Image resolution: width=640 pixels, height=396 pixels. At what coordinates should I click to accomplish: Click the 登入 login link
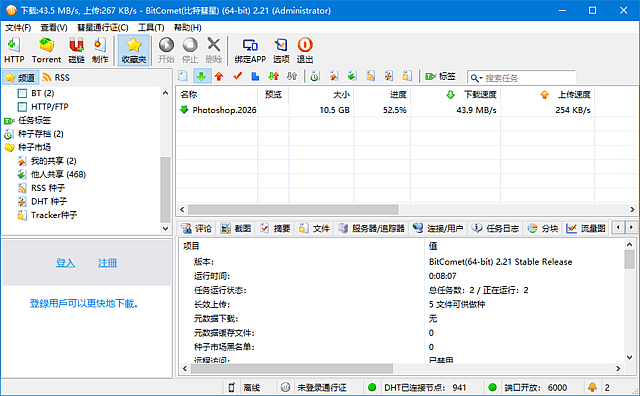coord(65,263)
